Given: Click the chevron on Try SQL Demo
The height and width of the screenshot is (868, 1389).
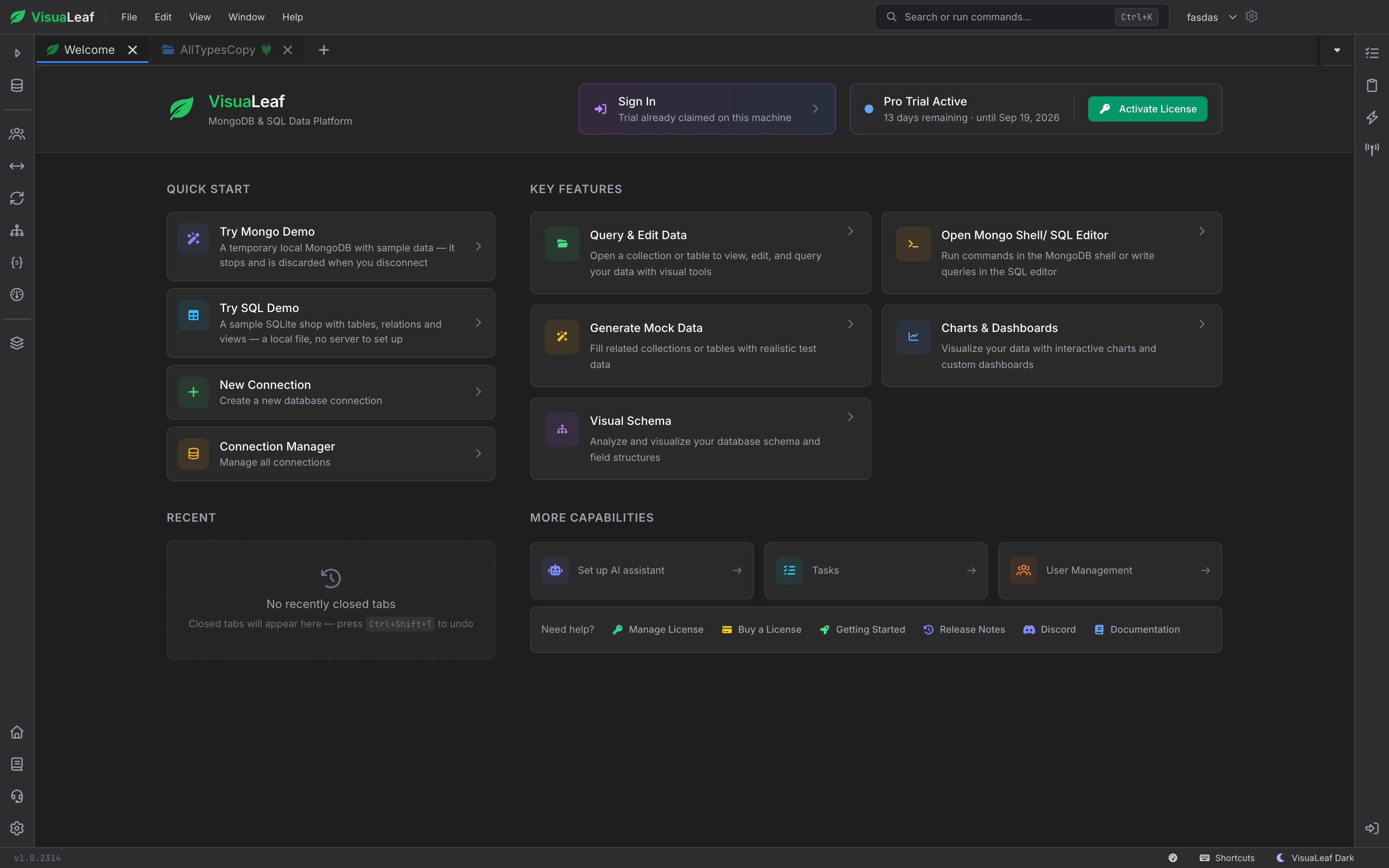Looking at the screenshot, I should click(478, 323).
